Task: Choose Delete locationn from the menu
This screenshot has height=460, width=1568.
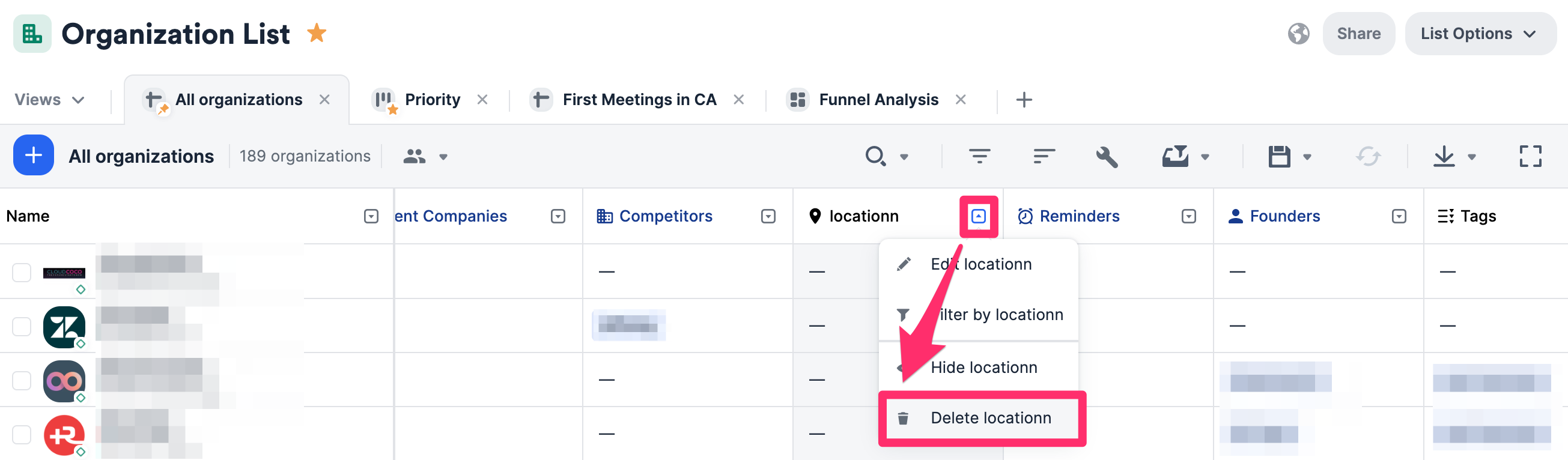Action: [x=990, y=418]
